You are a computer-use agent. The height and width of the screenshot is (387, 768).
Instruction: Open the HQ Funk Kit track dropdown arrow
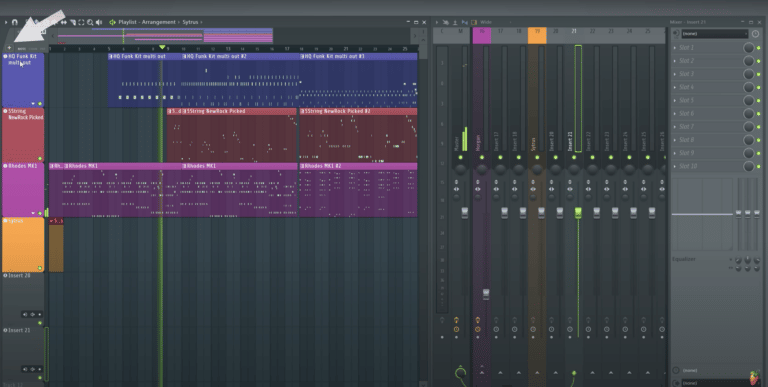33,103
